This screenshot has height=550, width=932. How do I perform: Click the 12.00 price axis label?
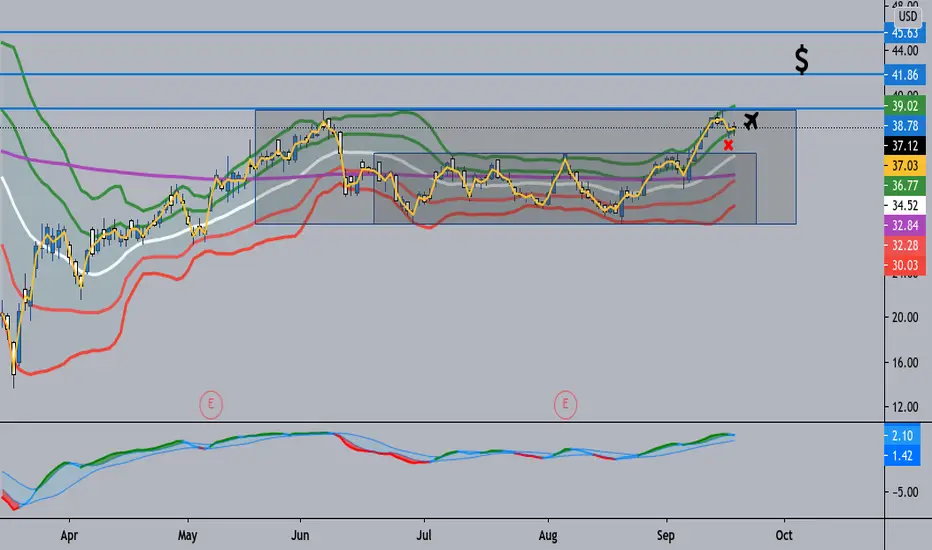tap(905, 407)
